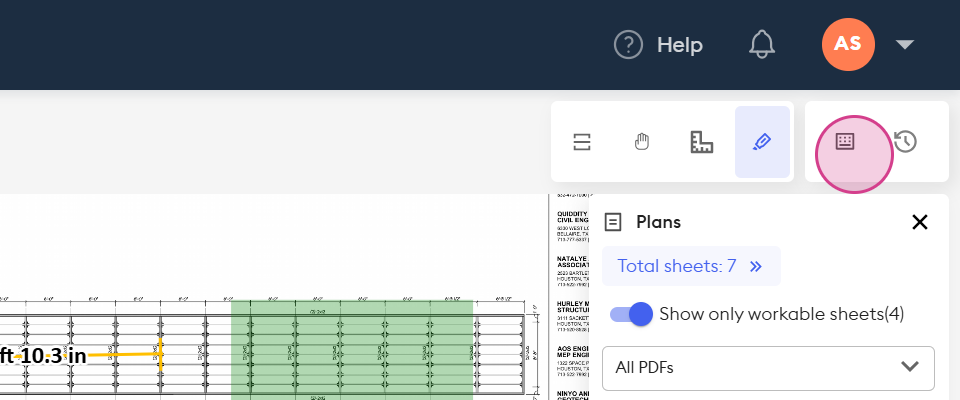Close the Plans panel
Image resolution: width=960 pixels, height=400 pixels.
[920, 222]
